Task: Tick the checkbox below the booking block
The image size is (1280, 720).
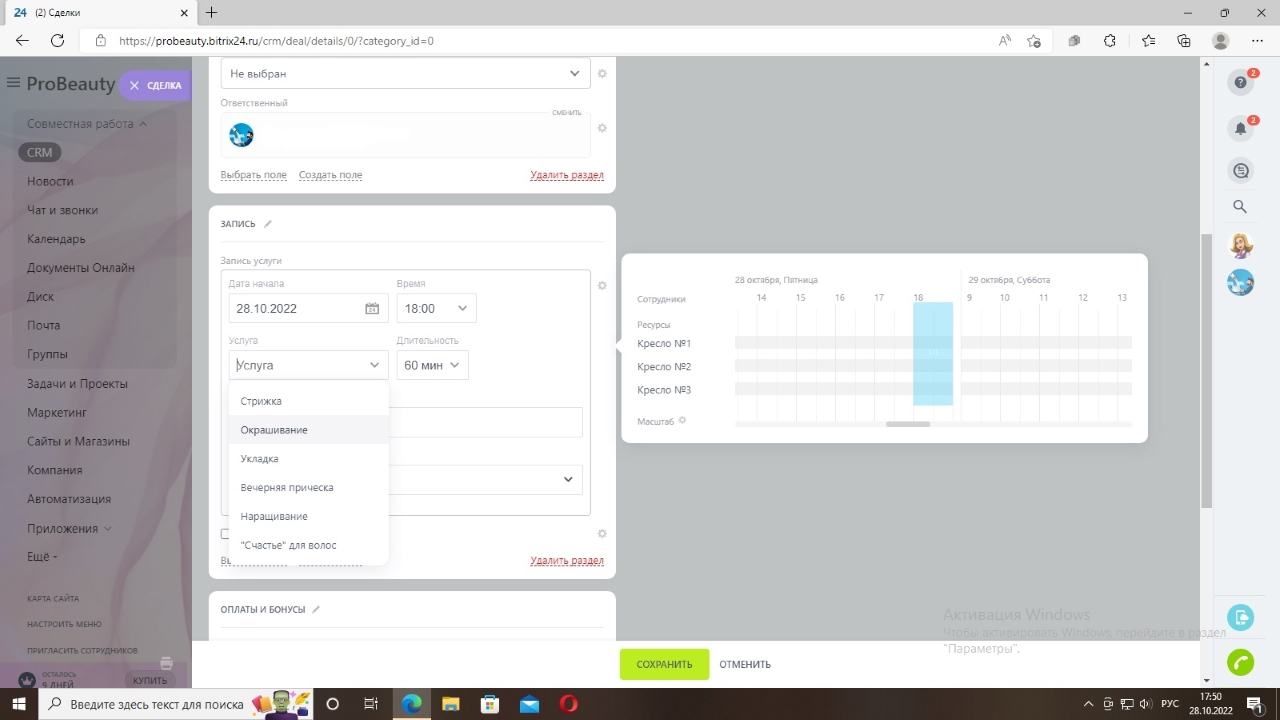Action: (225, 534)
